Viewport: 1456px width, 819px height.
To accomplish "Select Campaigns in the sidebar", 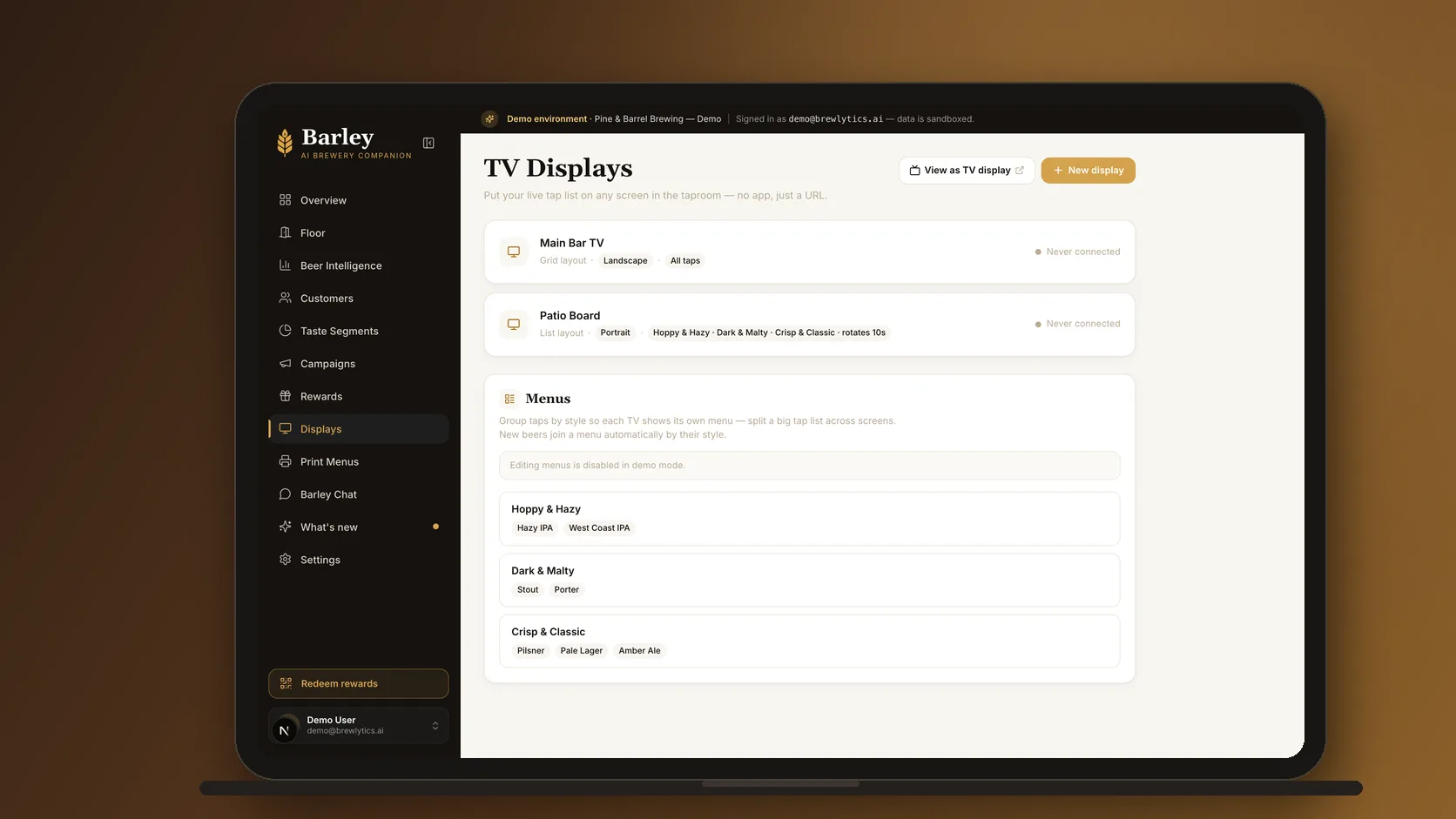I will pyautogui.click(x=359, y=364).
